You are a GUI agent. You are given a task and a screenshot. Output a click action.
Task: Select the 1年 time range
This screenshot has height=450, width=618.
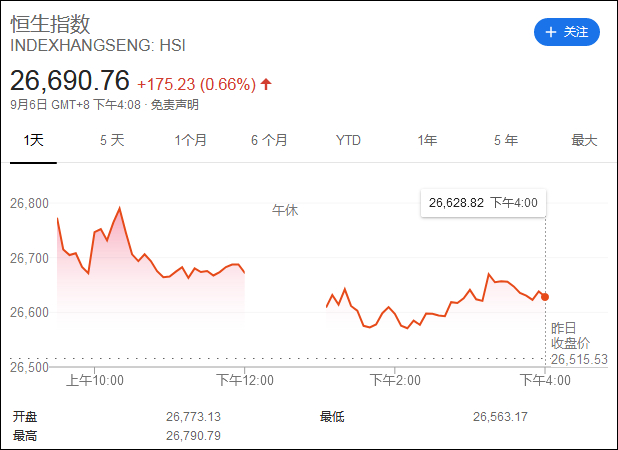[x=427, y=141]
